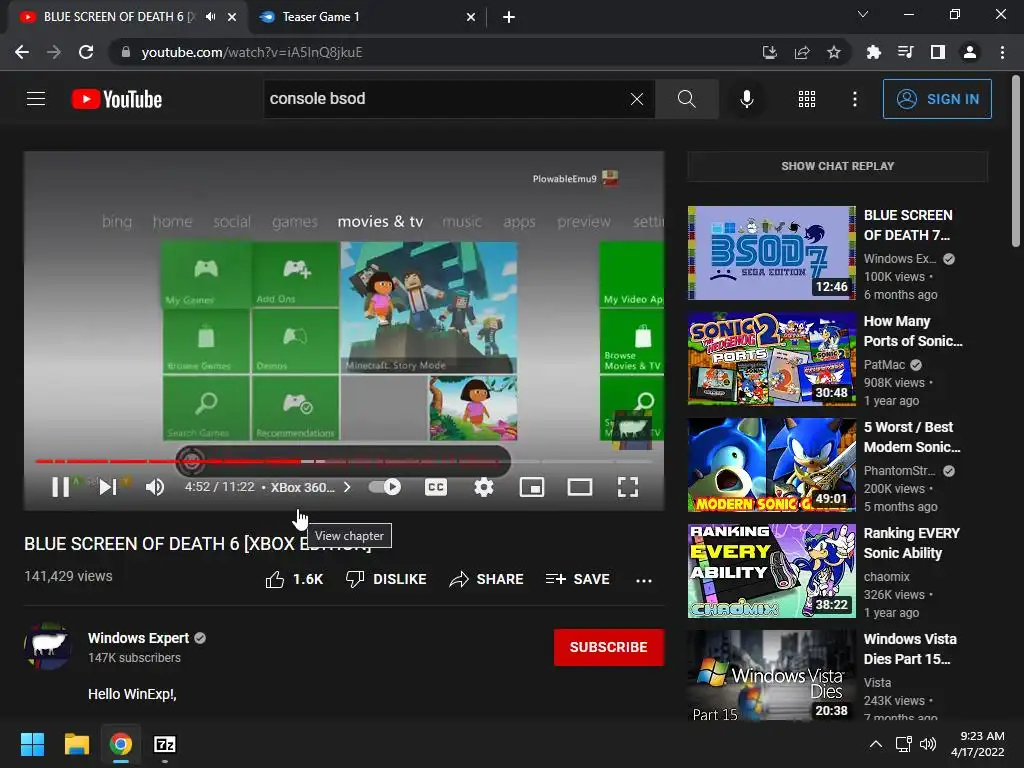1024x768 pixels.
Task: Toggle Chrome side panel
Action: [937, 52]
